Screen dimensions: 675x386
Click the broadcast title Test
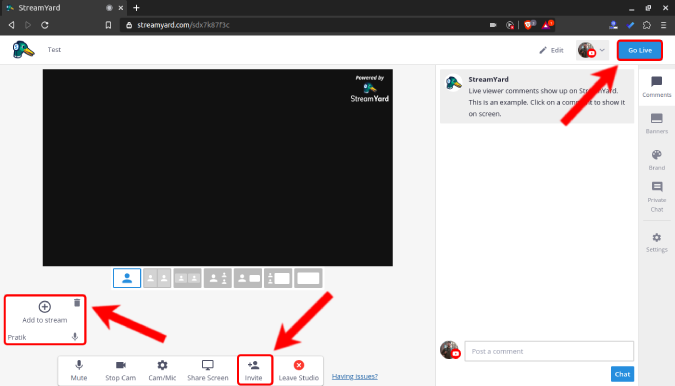[54, 50]
